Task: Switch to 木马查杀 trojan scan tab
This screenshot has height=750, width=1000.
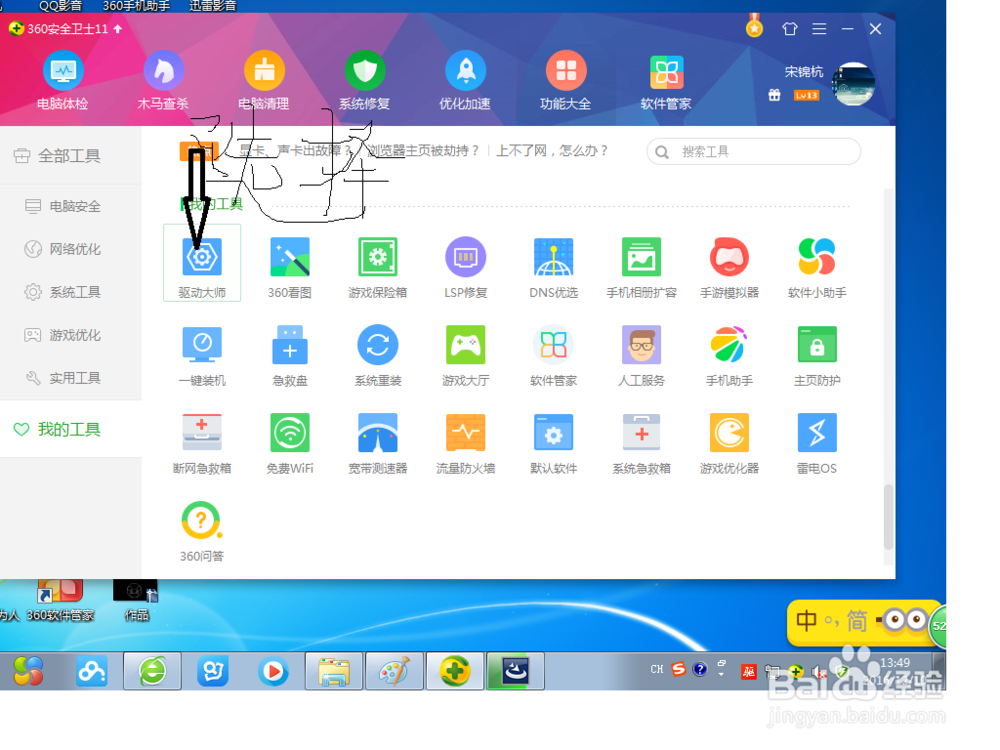Action: [x=163, y=80]
